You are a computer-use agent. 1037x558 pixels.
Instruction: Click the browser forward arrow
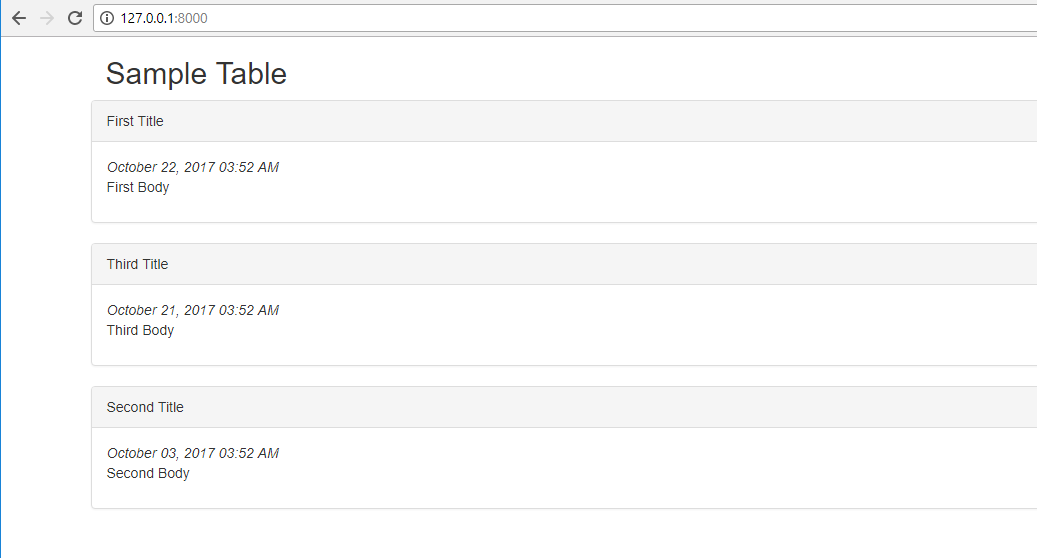[46, 18]
